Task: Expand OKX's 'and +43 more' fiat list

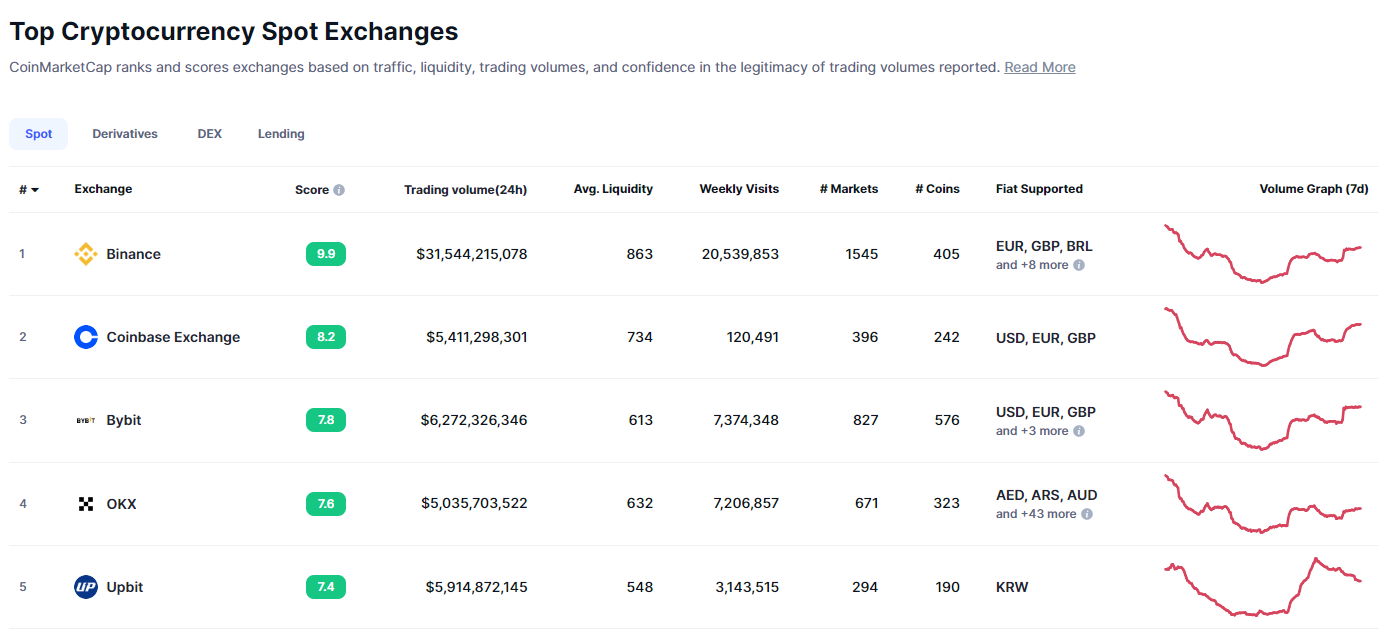Action: coord(1036,514)
